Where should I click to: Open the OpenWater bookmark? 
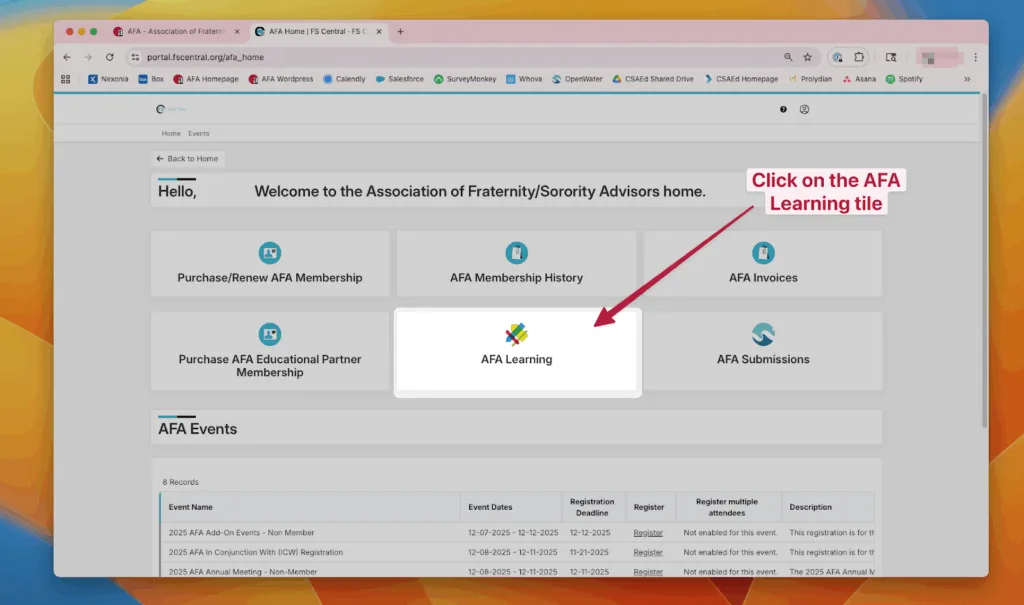pos(577,79)
